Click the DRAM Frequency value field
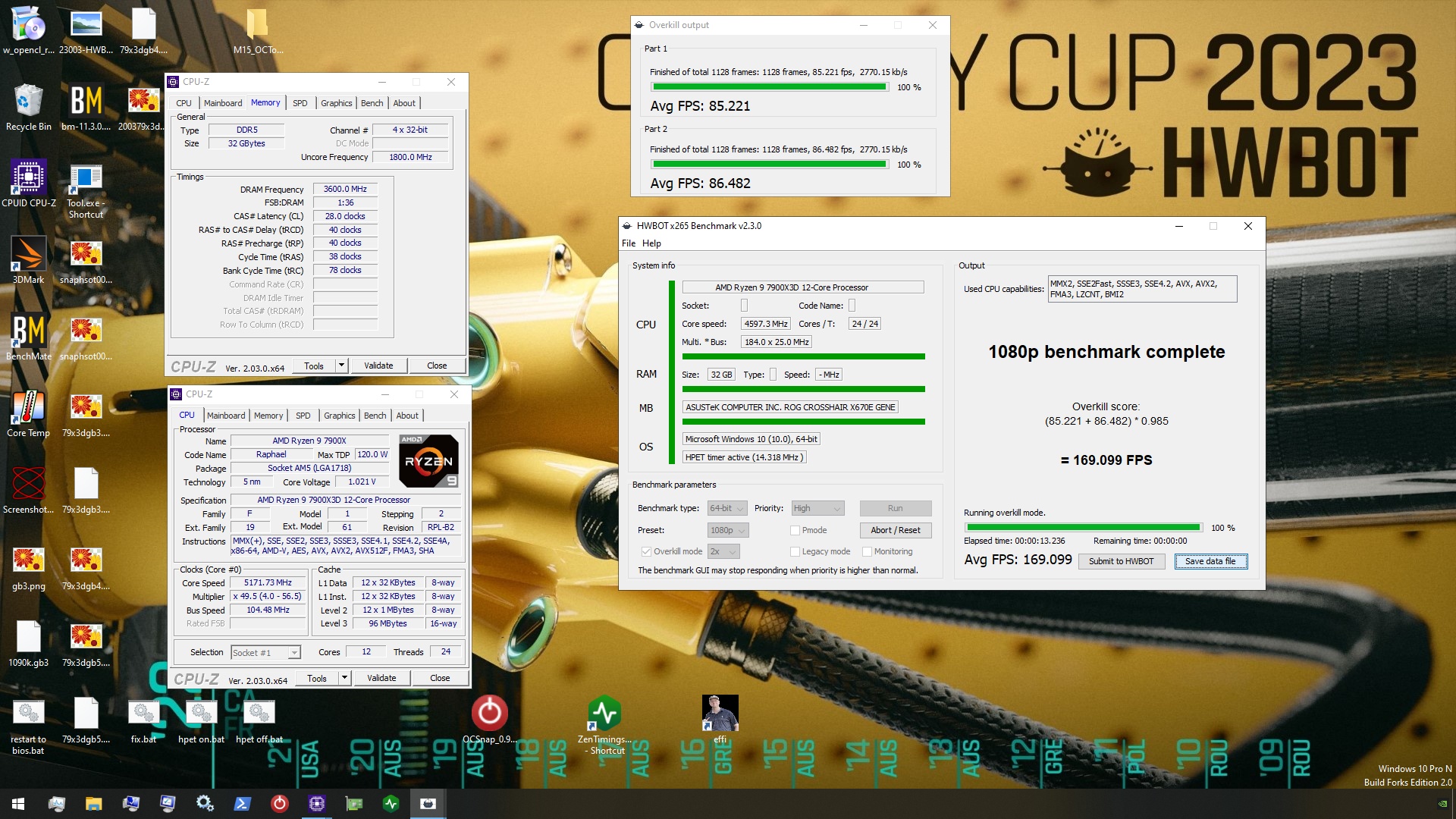Image resolution: width=1456 pixels, height=819 pixels. click(x=345, y=190)
